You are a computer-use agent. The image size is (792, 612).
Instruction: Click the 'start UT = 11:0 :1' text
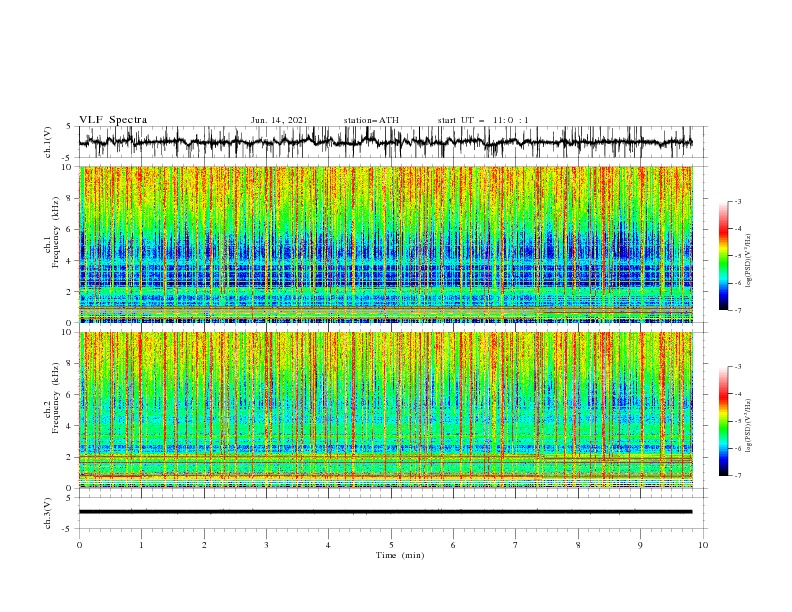[x=483, y=120]
